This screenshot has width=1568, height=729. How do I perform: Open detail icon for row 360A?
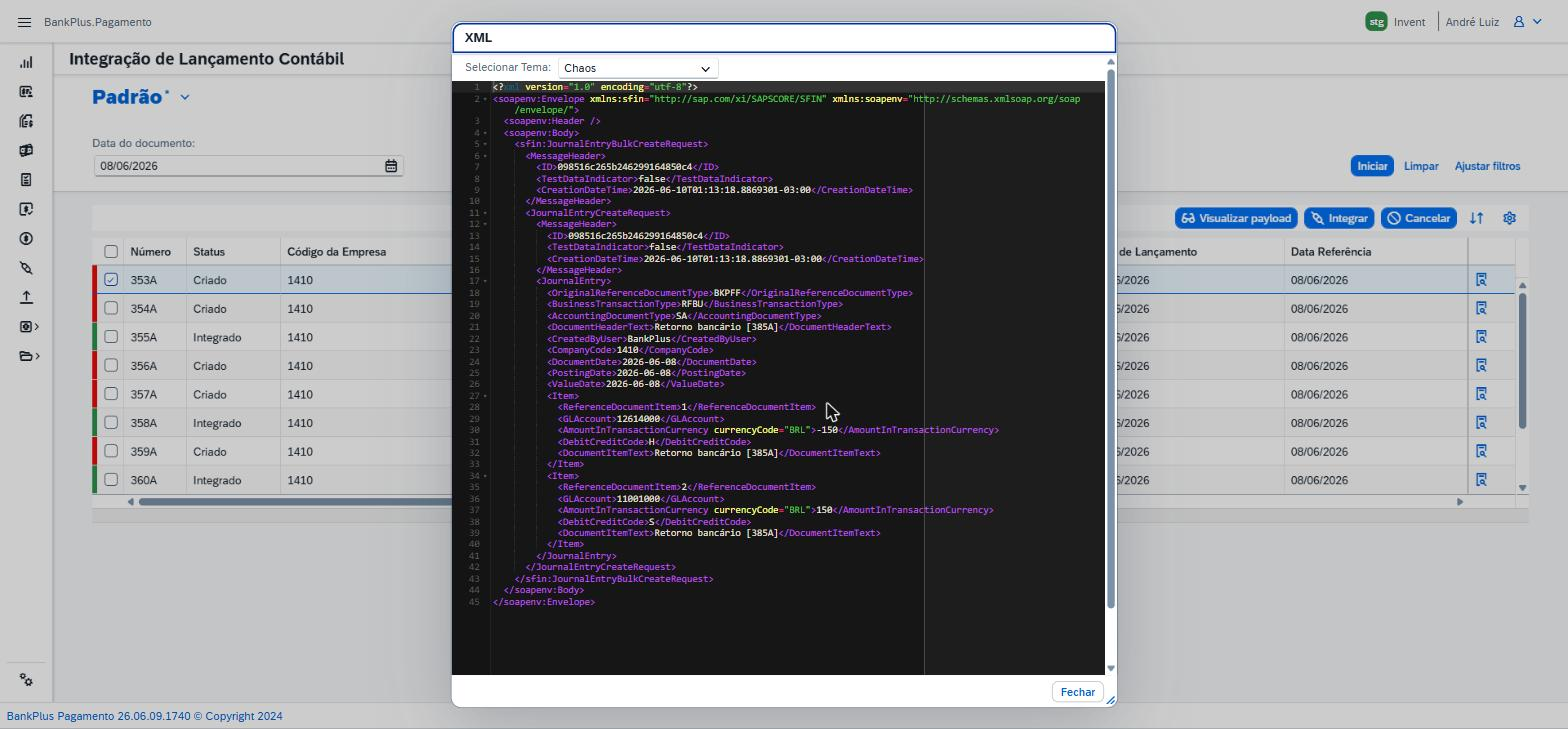point(1481,480)
